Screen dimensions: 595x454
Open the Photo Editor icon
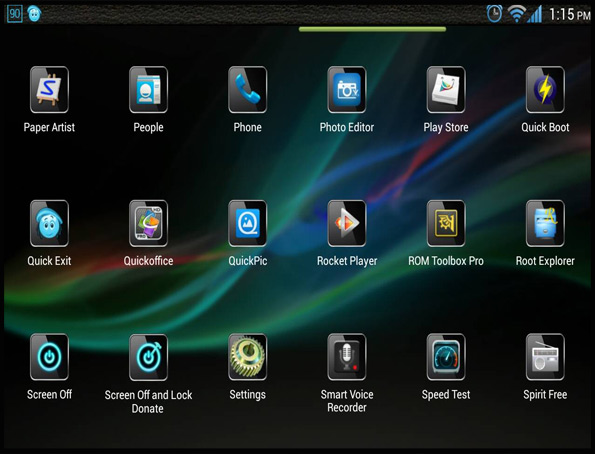347,90
